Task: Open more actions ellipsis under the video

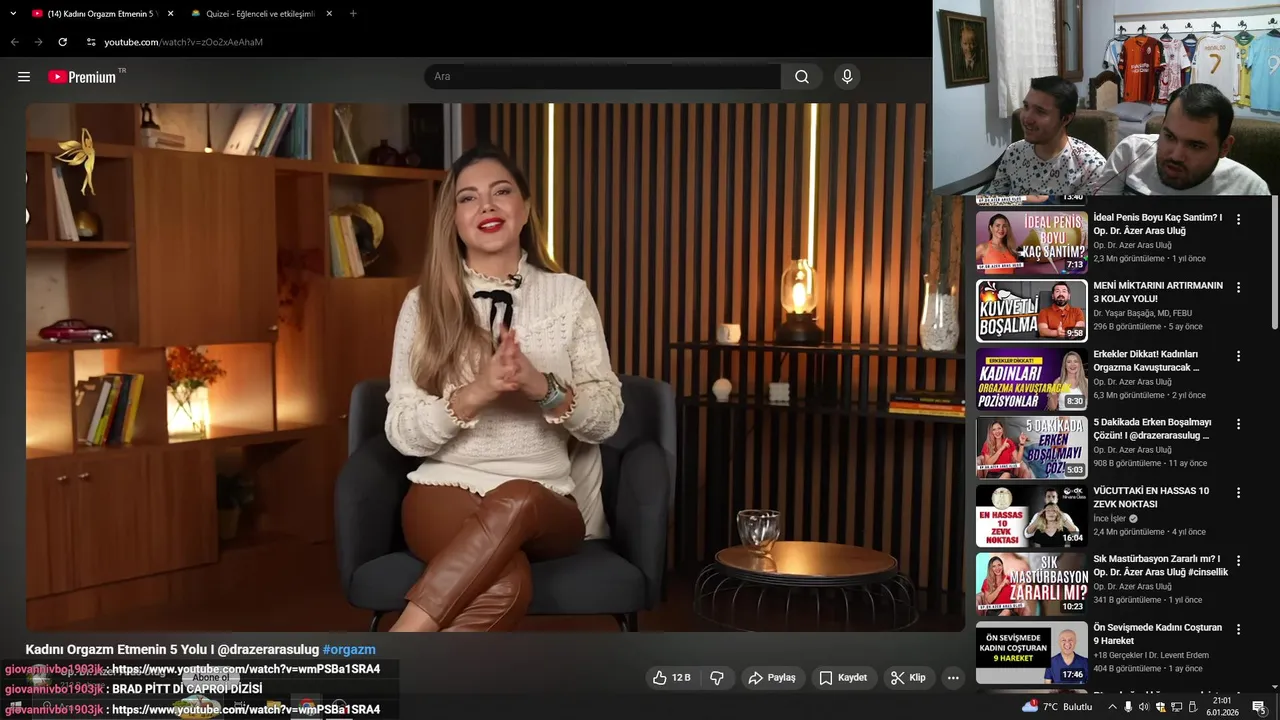Action: click(953, 677)
